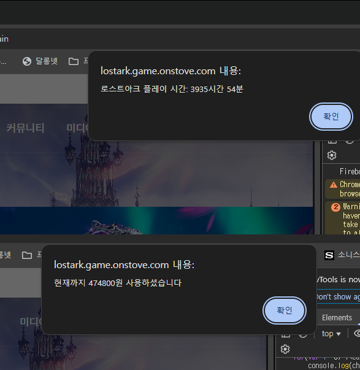Open the 미디어 menu in the lower window
This screenshot has width=360, height=370.
click(31, 322)
